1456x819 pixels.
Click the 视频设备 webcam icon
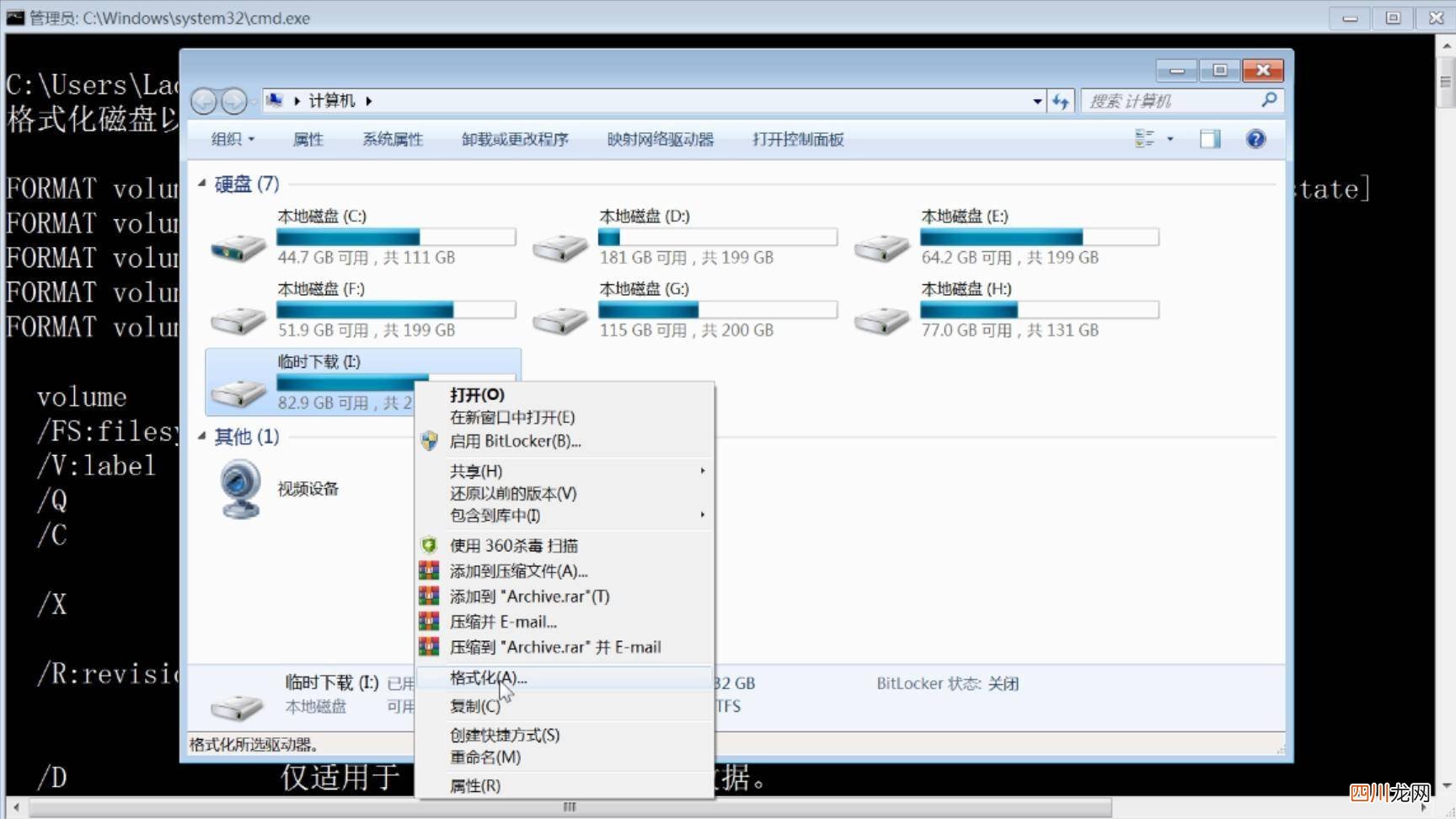click(240, 489)
